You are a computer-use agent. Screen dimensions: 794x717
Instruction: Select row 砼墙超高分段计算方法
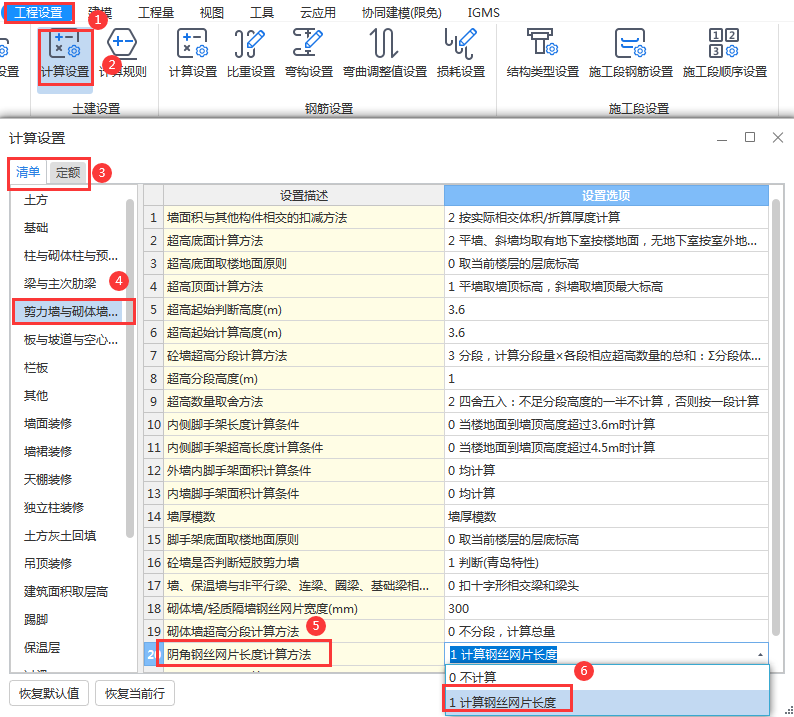click(x=304, y=355)
